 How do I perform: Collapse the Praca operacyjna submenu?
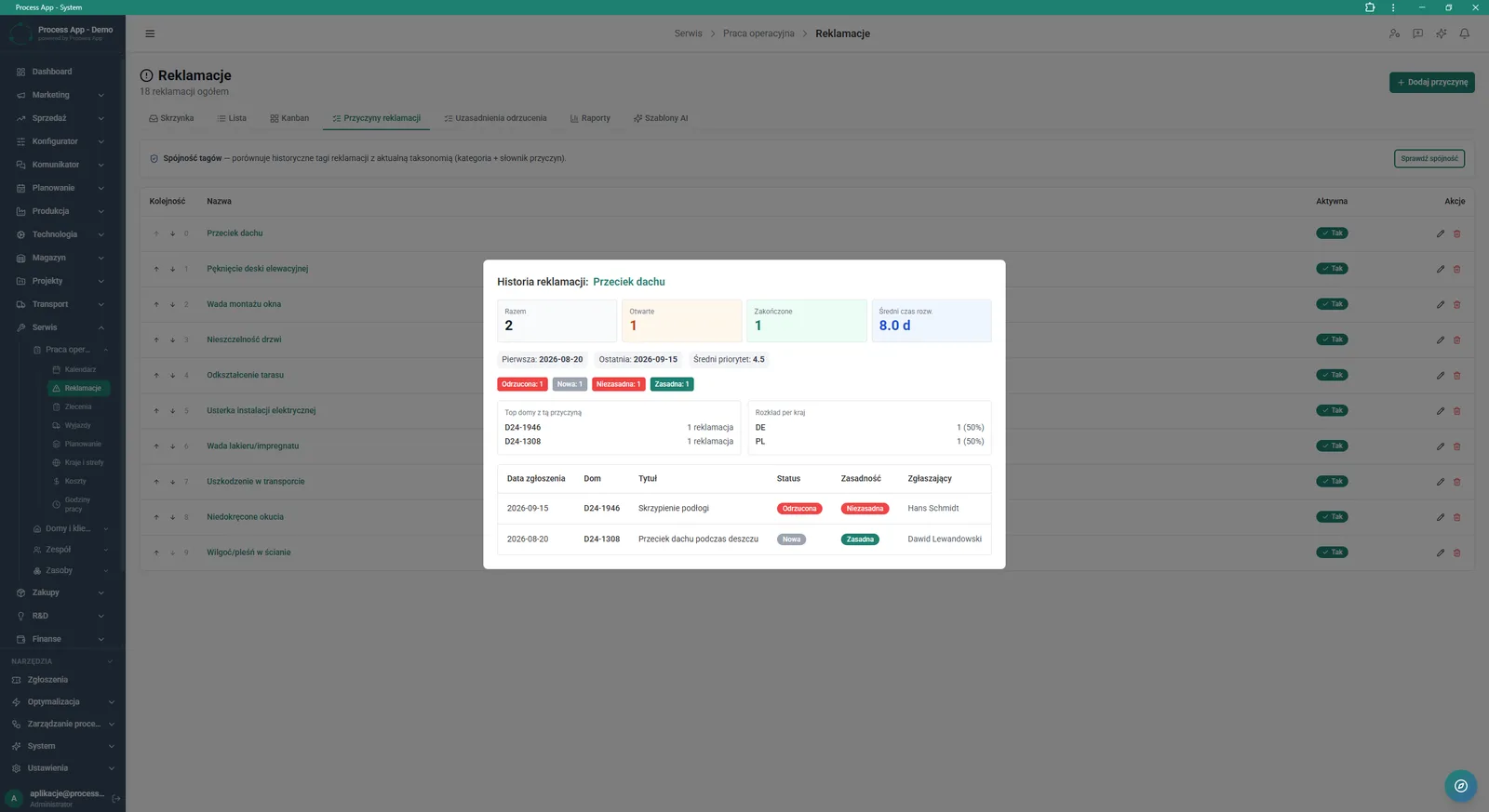click(x=71, y=350)
